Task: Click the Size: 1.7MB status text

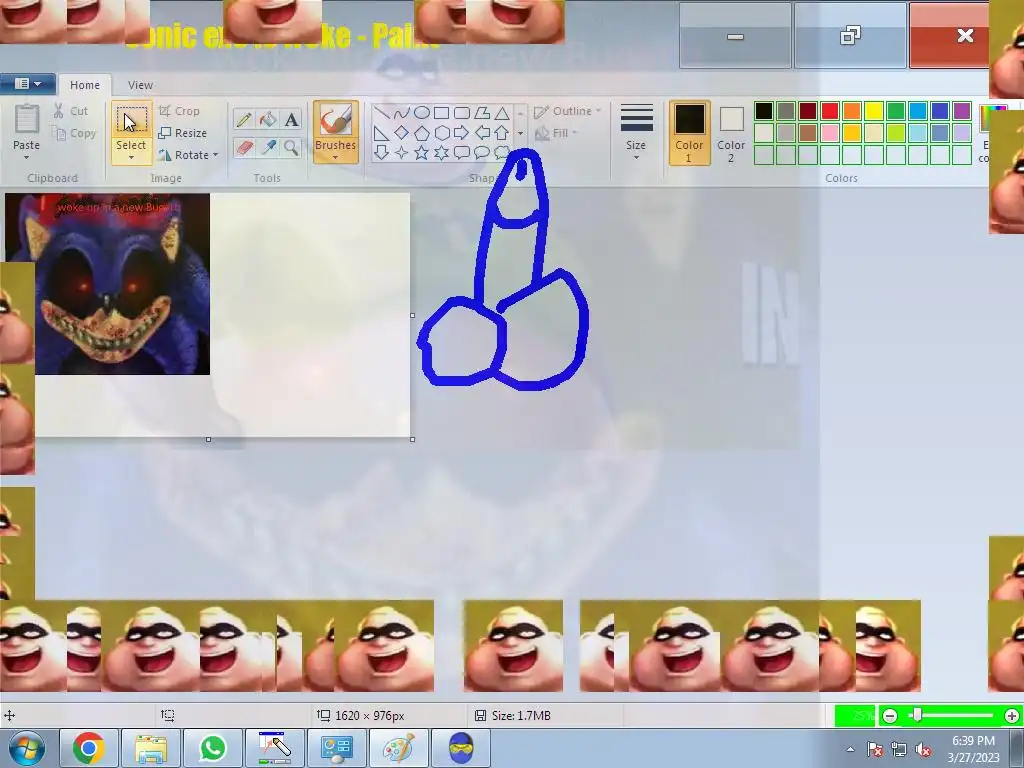Action: coord(521,716)
